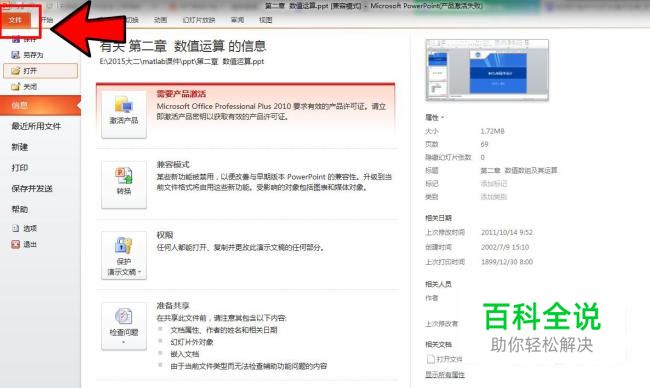
Task: Switch to the 动画 ribbon tab
Action: (160, 20)
